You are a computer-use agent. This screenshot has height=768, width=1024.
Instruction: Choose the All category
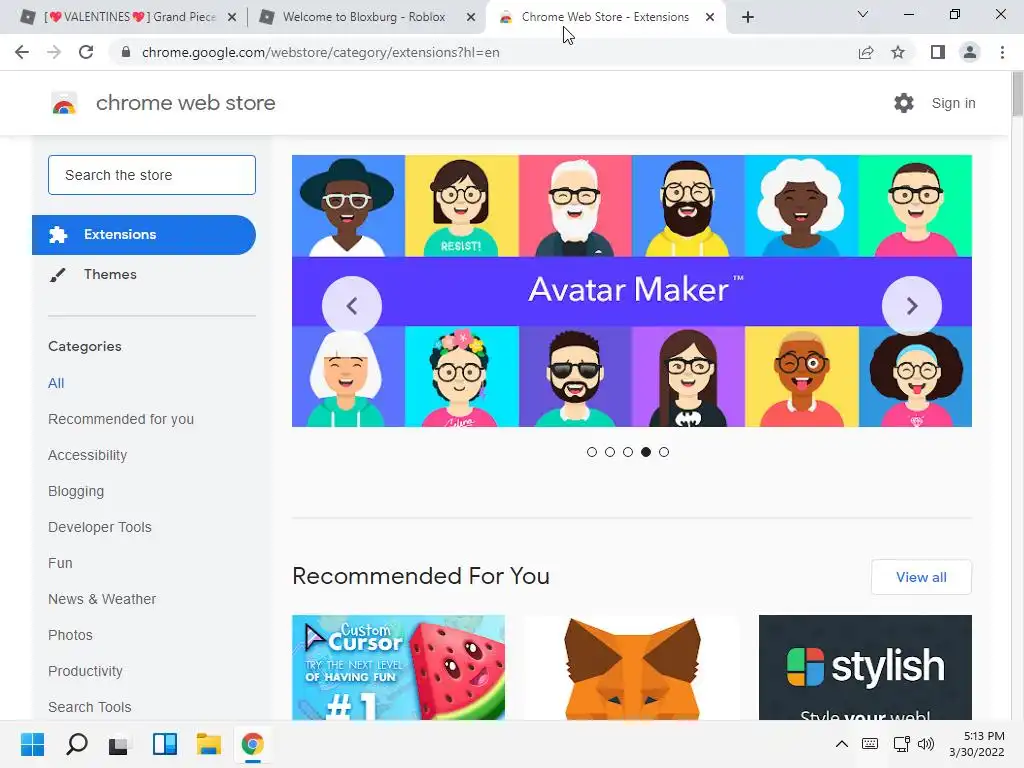56,383
